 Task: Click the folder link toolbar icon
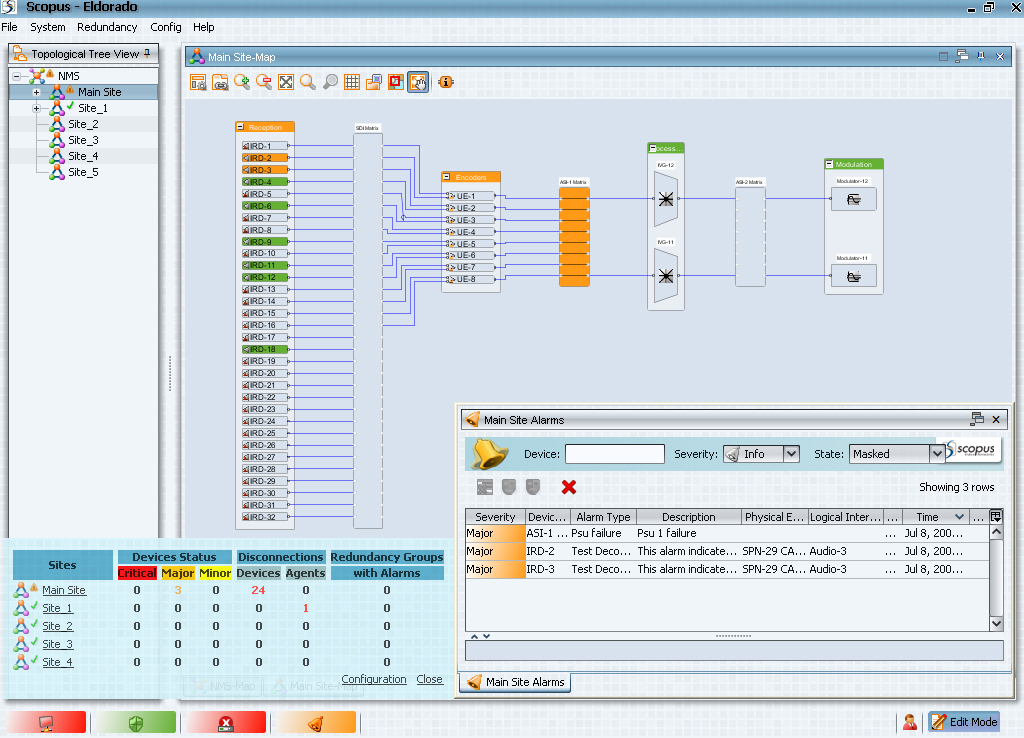(220, 82)
